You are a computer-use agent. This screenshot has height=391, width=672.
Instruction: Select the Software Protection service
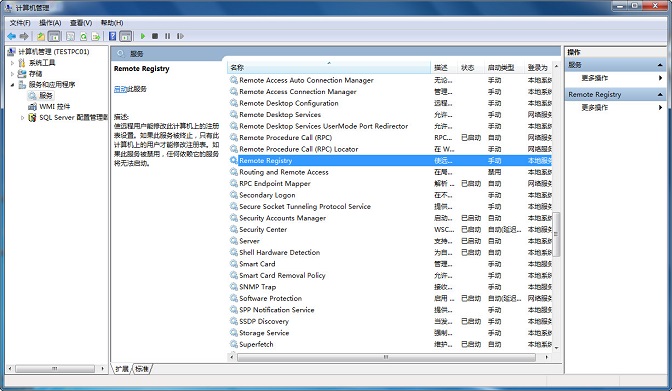point(390,298)
